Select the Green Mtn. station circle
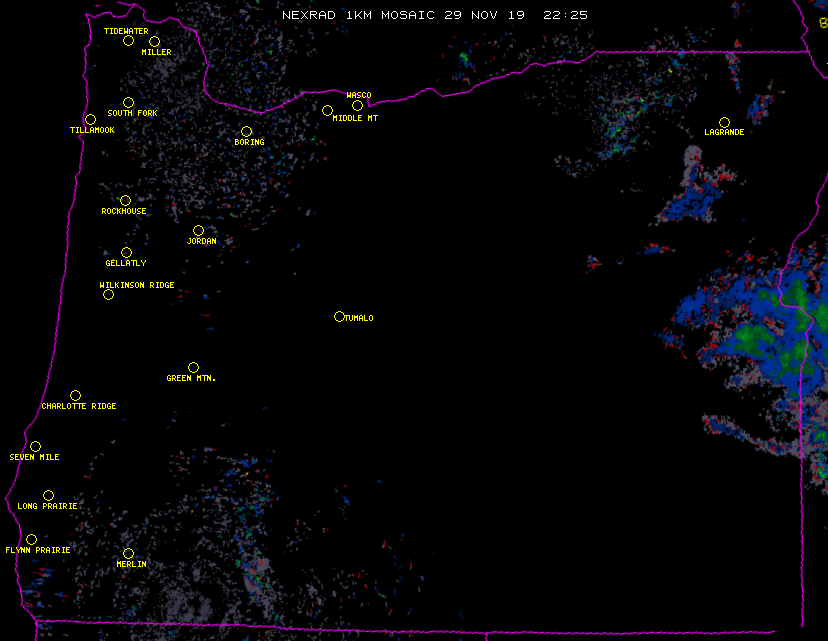This screenshot has width=828, height=641. pyautogui.click(x=193, y=367)
